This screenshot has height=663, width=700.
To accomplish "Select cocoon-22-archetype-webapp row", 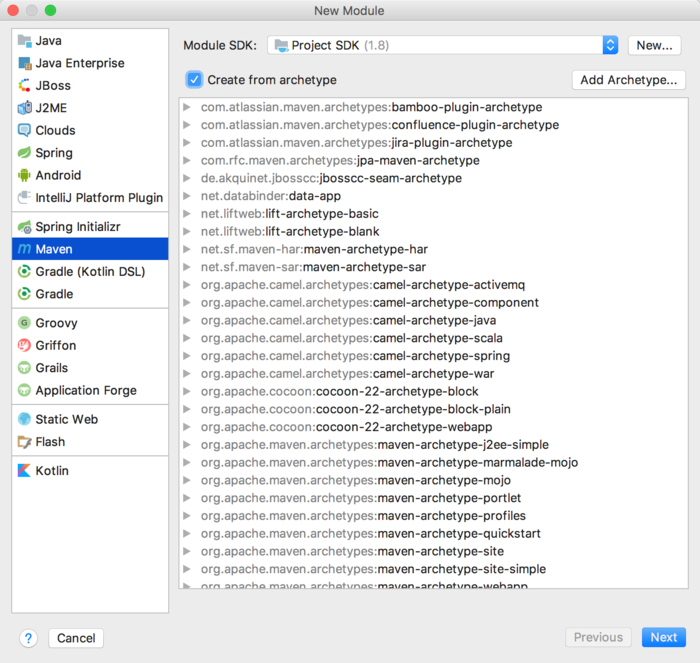I will coord(433,427).
